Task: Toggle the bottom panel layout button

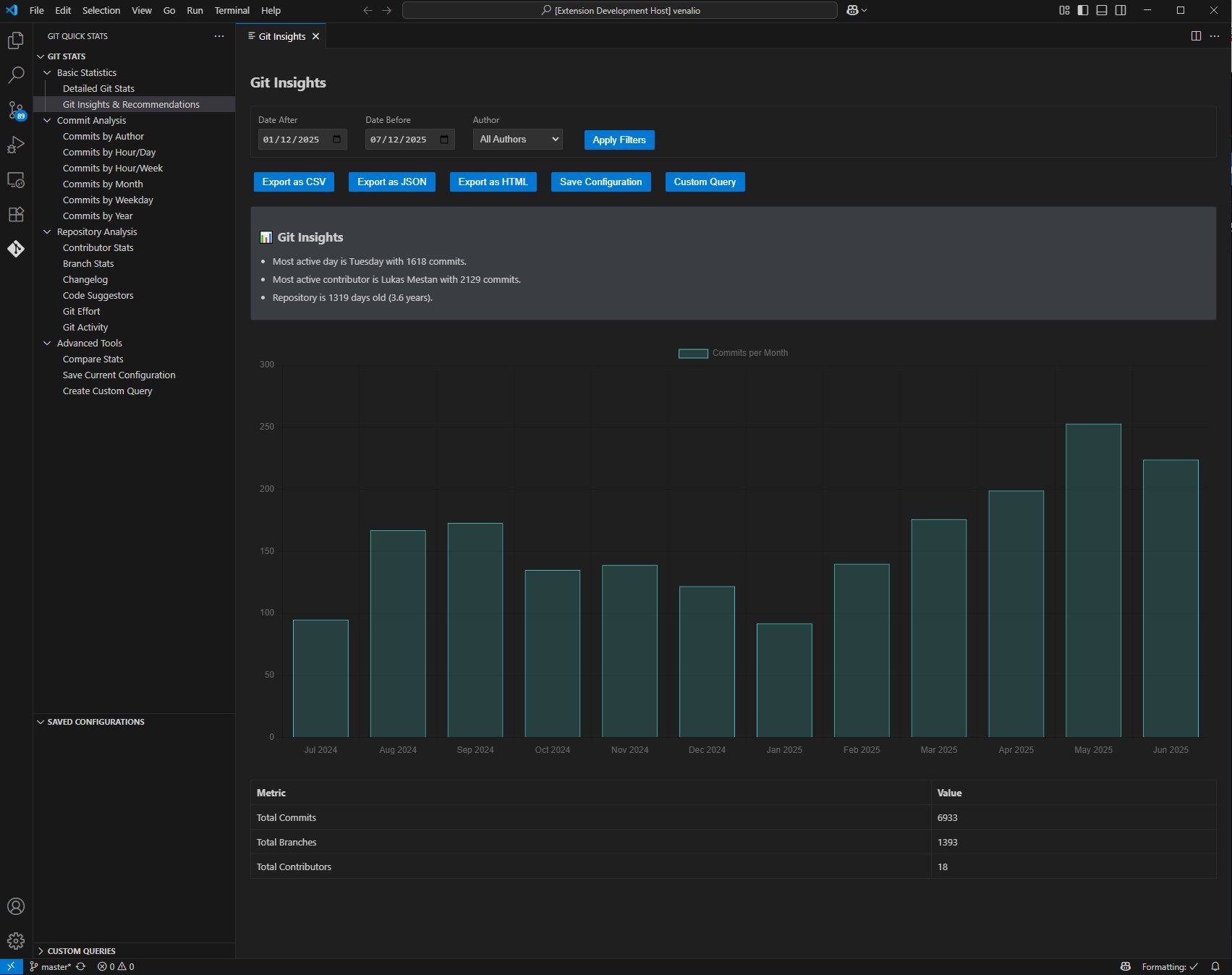Action: [1102, 10]
